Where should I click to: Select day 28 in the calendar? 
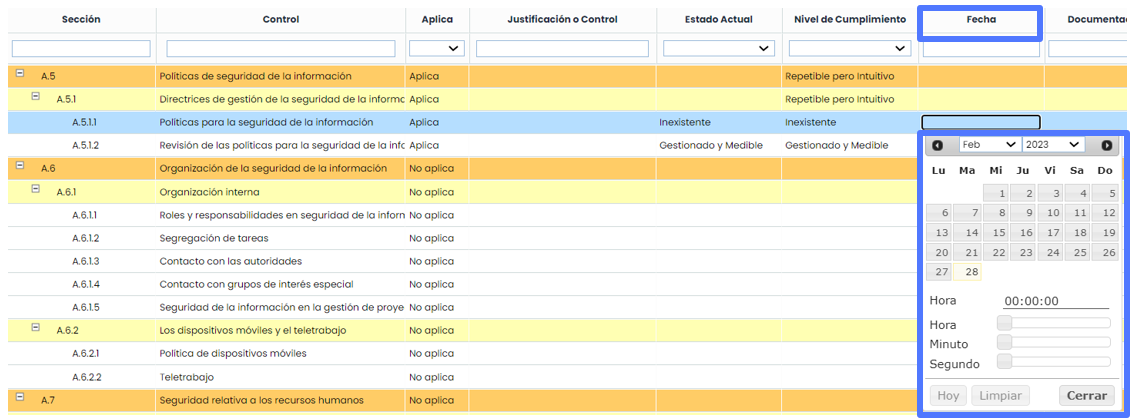(x=967, y=272)
